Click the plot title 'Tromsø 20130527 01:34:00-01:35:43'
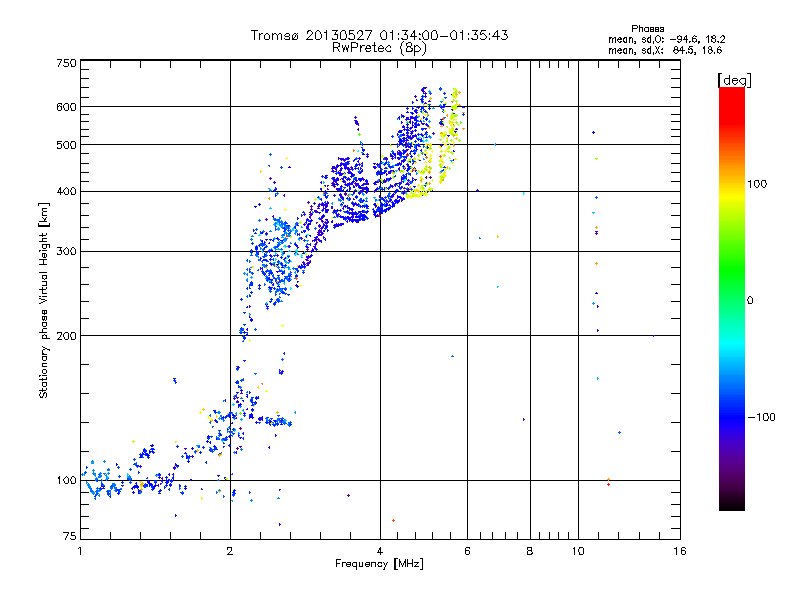This screenshot has height=600, width=800. [x=379, y=35]
